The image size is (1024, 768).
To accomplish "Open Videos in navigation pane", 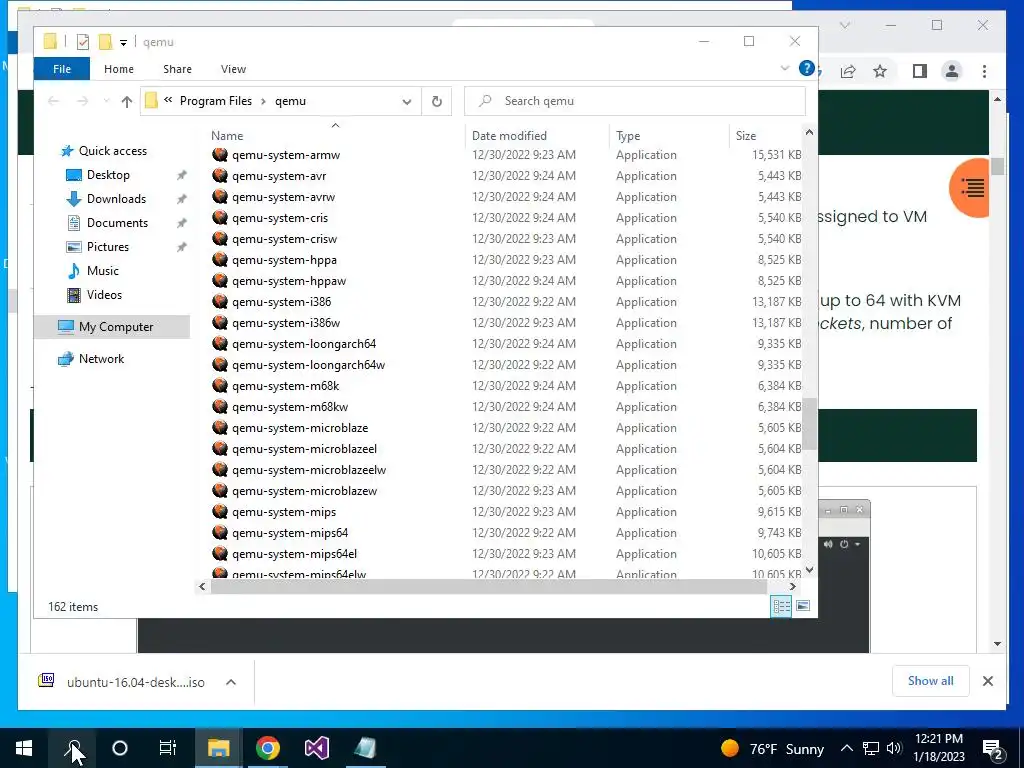I will click(x=104, y=295).
